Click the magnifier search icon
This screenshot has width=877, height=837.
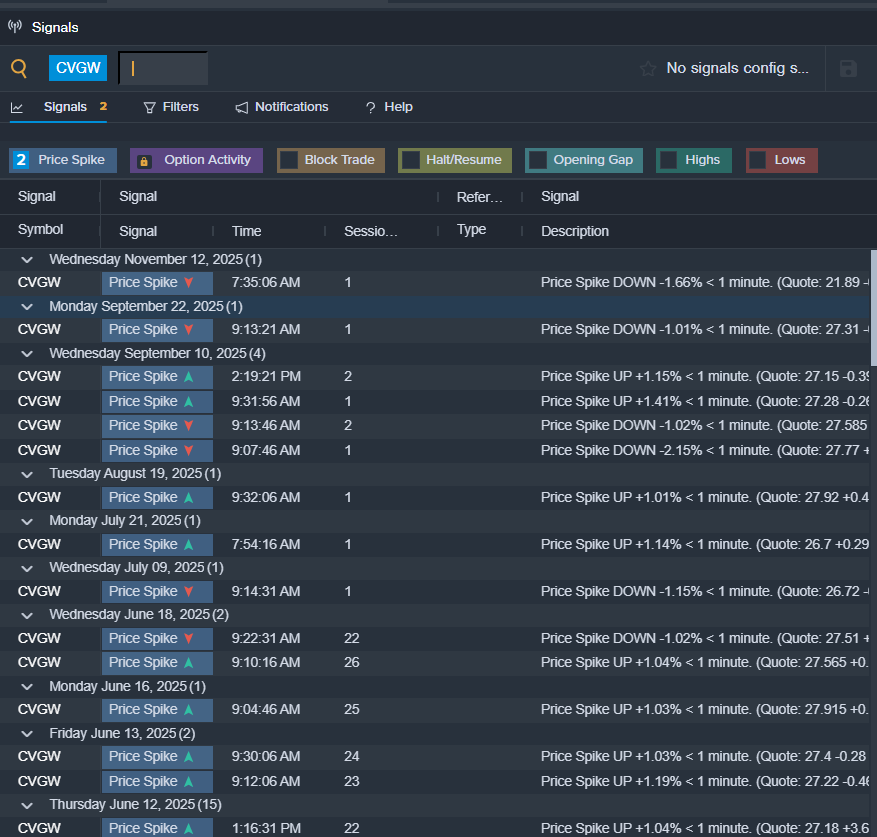[19, 68]
